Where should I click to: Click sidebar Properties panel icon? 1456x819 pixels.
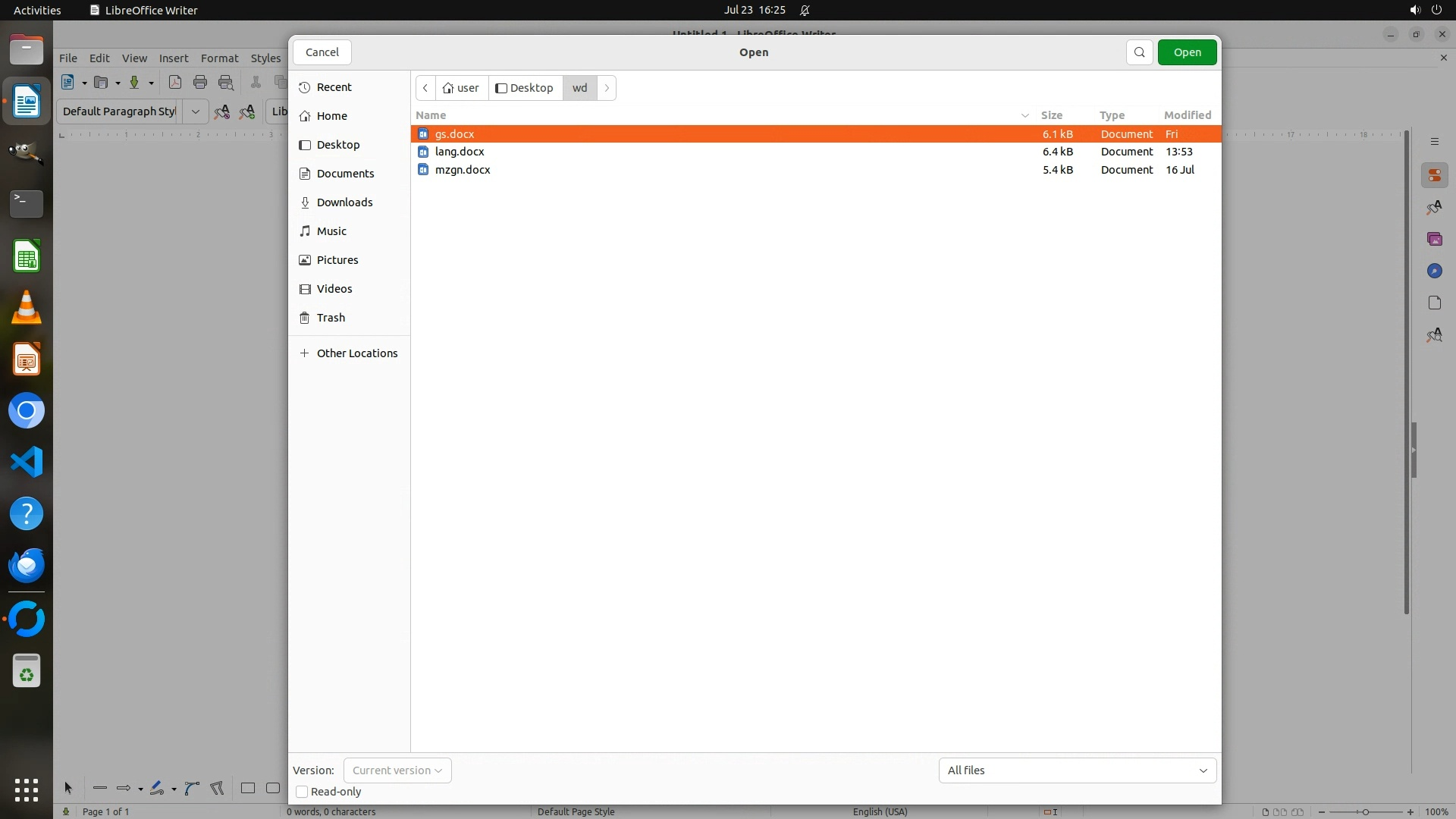[1434, 176]
